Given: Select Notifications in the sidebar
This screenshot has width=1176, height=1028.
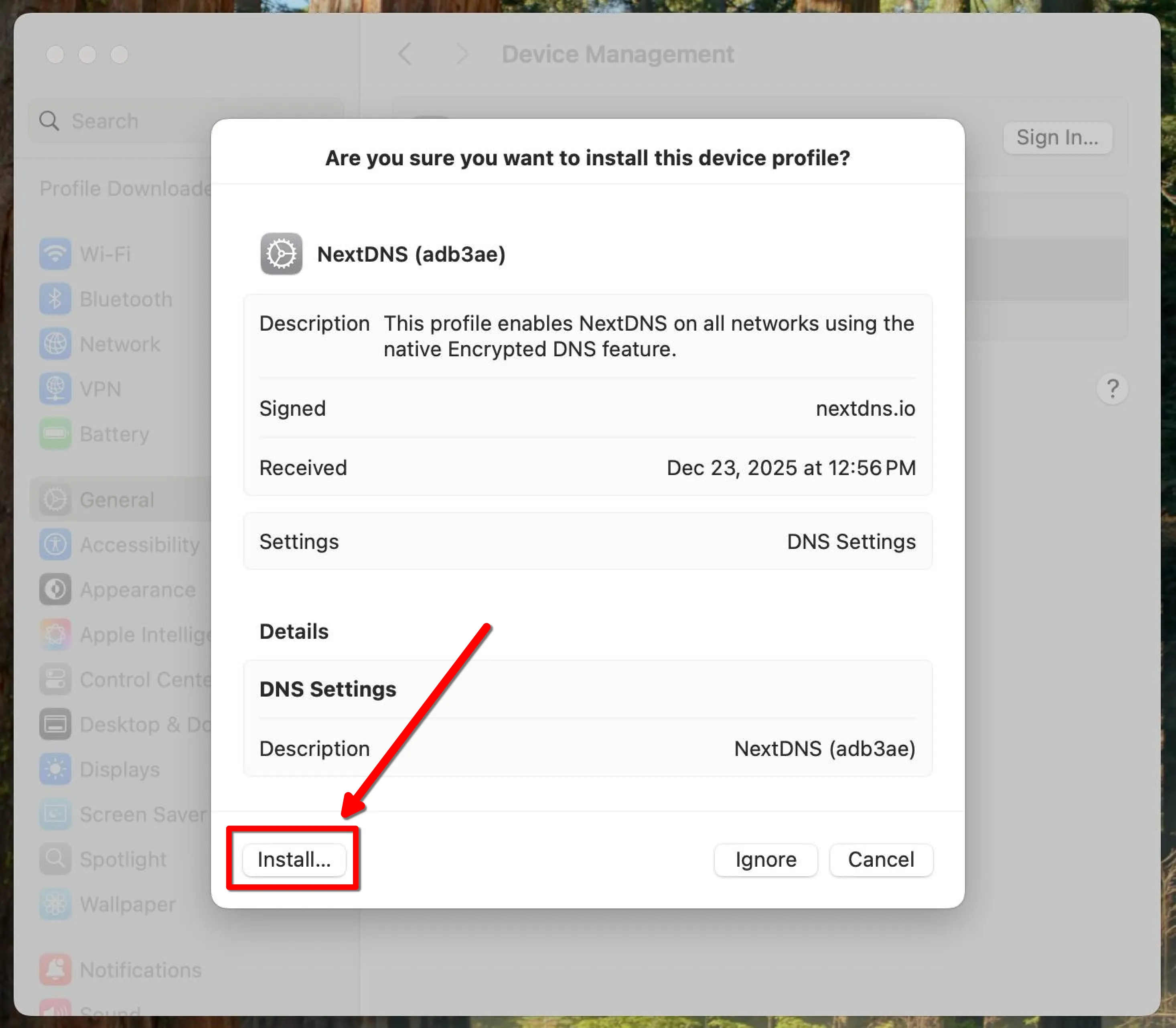Looking at the screenshot, I should (x=140, y=969).
